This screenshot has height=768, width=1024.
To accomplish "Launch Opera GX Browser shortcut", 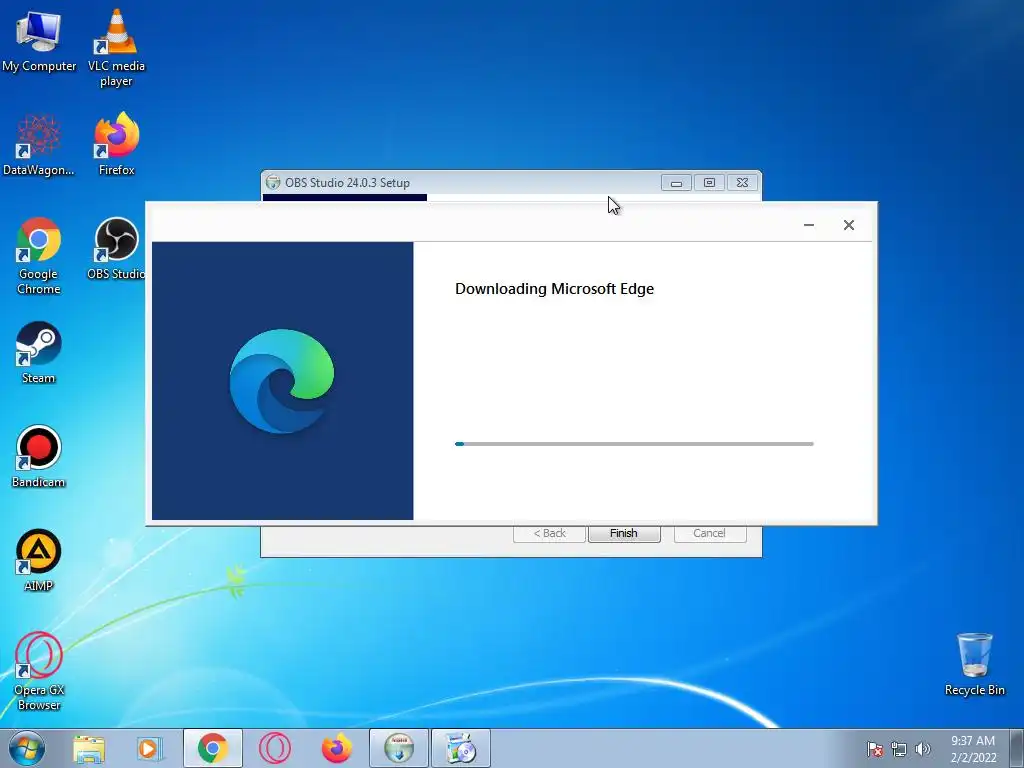I will [39, 671].
